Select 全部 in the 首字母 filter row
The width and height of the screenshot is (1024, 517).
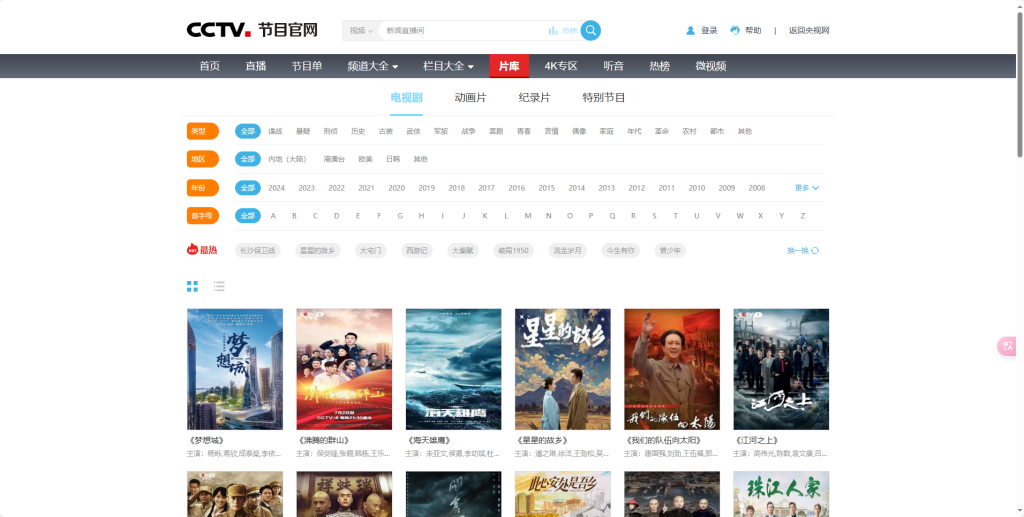click(x=248, y=216)
